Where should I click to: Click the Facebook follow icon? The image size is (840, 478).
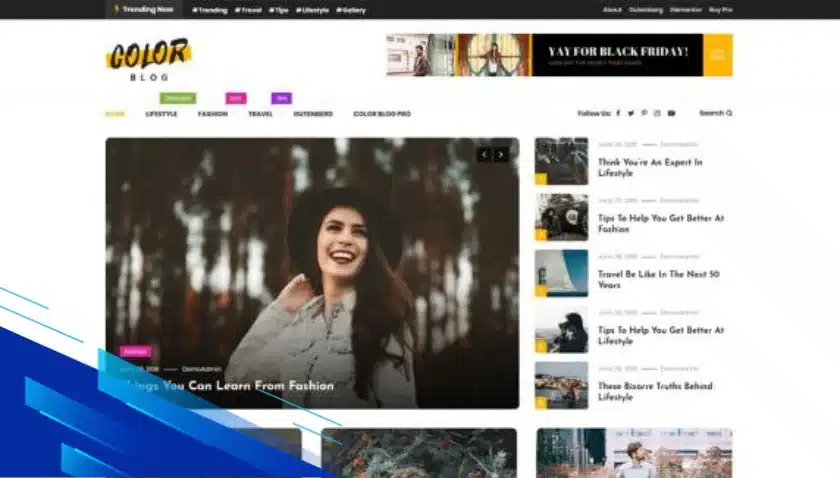pyautogui.click(x=618, y=113)
